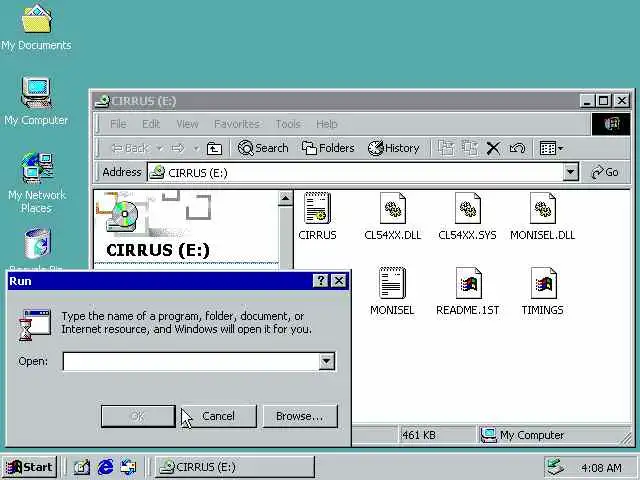This screenshot has height=480, width=640.
Task: Click the Up one level folder icon
Action: pos(214,148)
